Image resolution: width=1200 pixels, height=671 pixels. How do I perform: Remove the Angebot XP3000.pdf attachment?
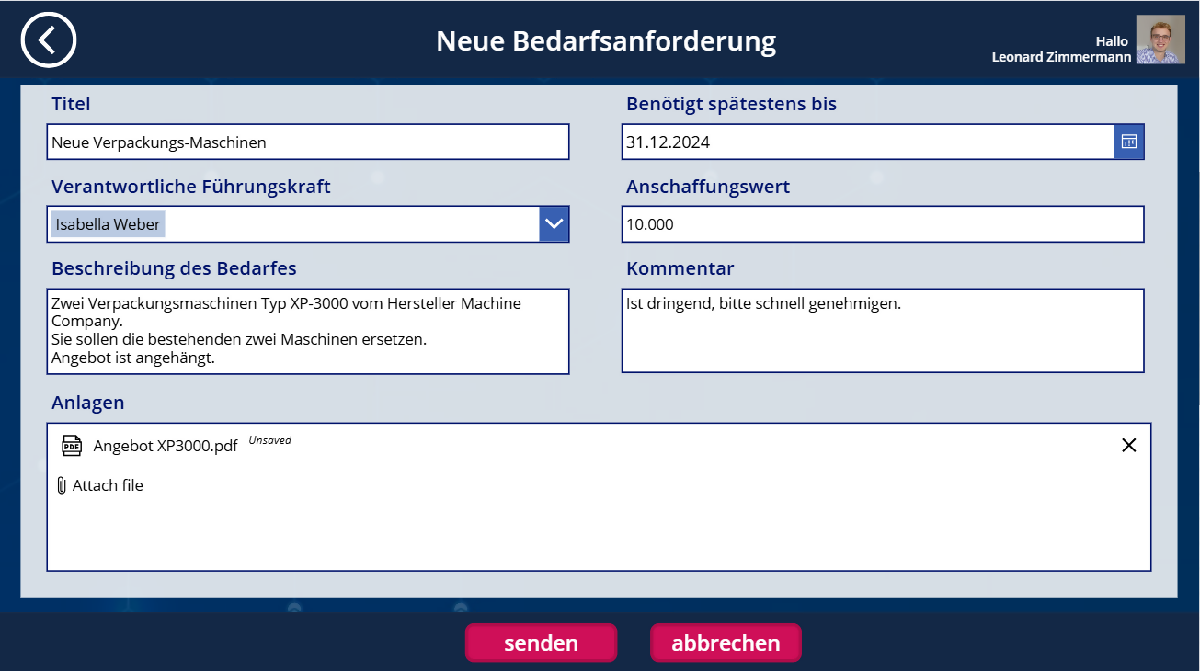(x=1129, y=446)
